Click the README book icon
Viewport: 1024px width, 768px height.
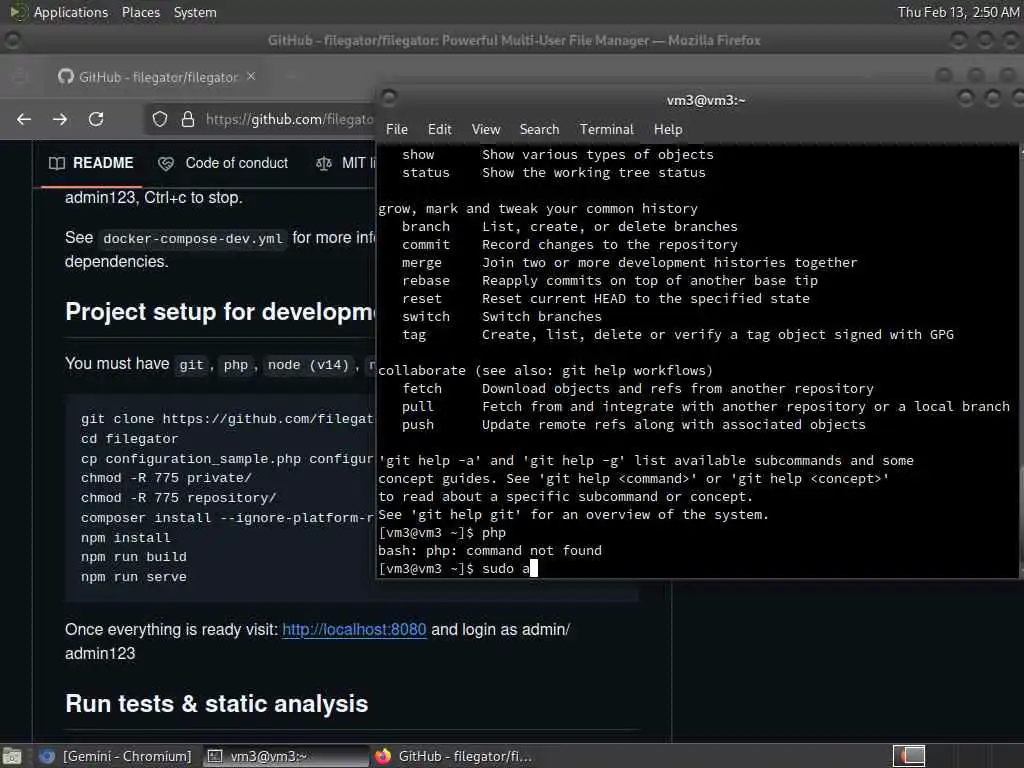pos(57,163)
